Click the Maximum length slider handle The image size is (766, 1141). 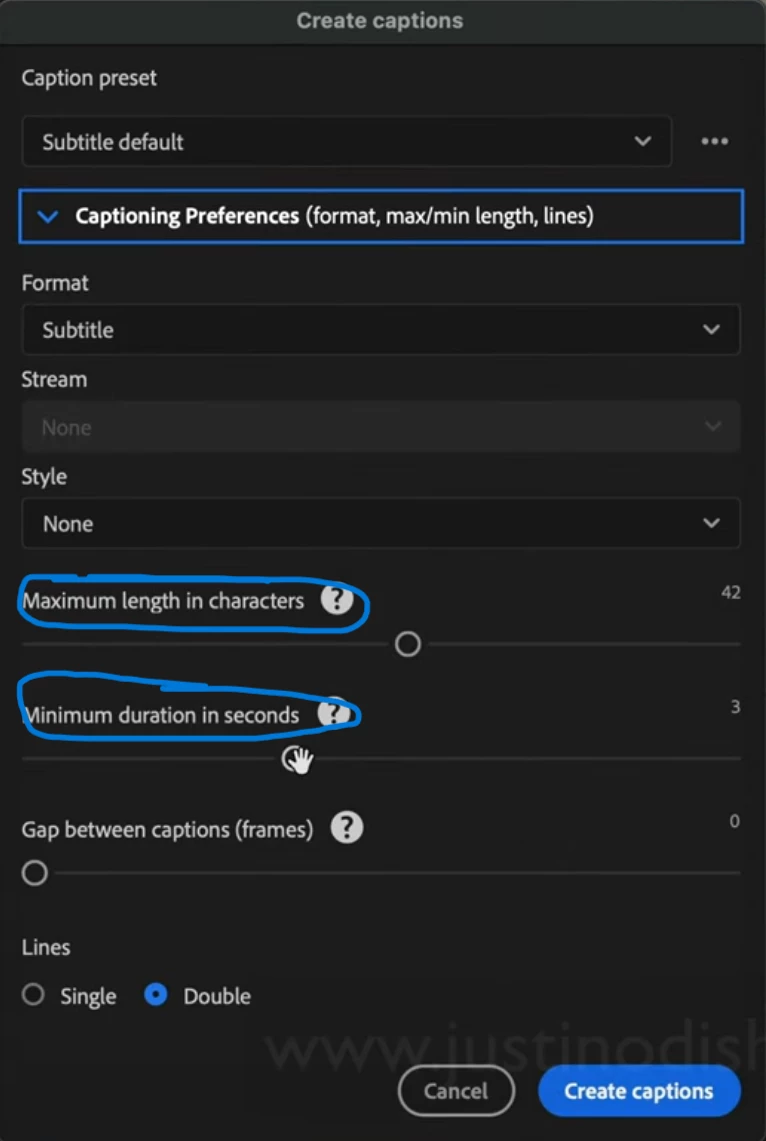coord(408,645)
